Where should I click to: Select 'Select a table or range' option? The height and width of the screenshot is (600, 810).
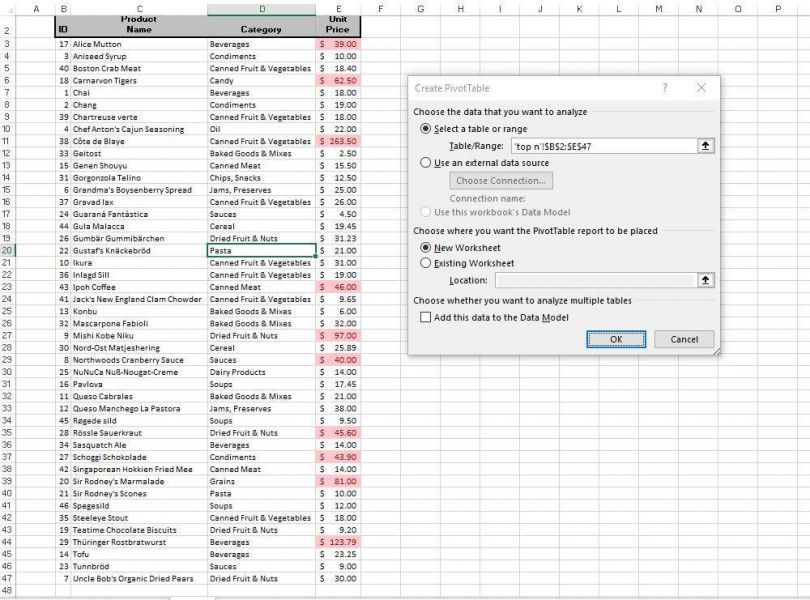[424, 131]
